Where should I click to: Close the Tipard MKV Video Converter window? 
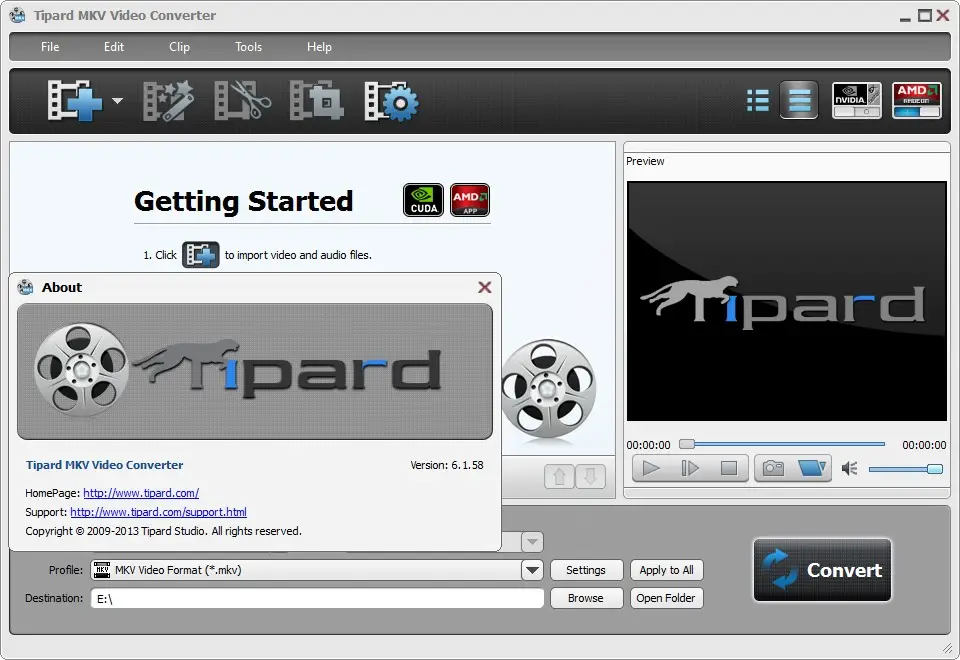[x=943, y=15]
